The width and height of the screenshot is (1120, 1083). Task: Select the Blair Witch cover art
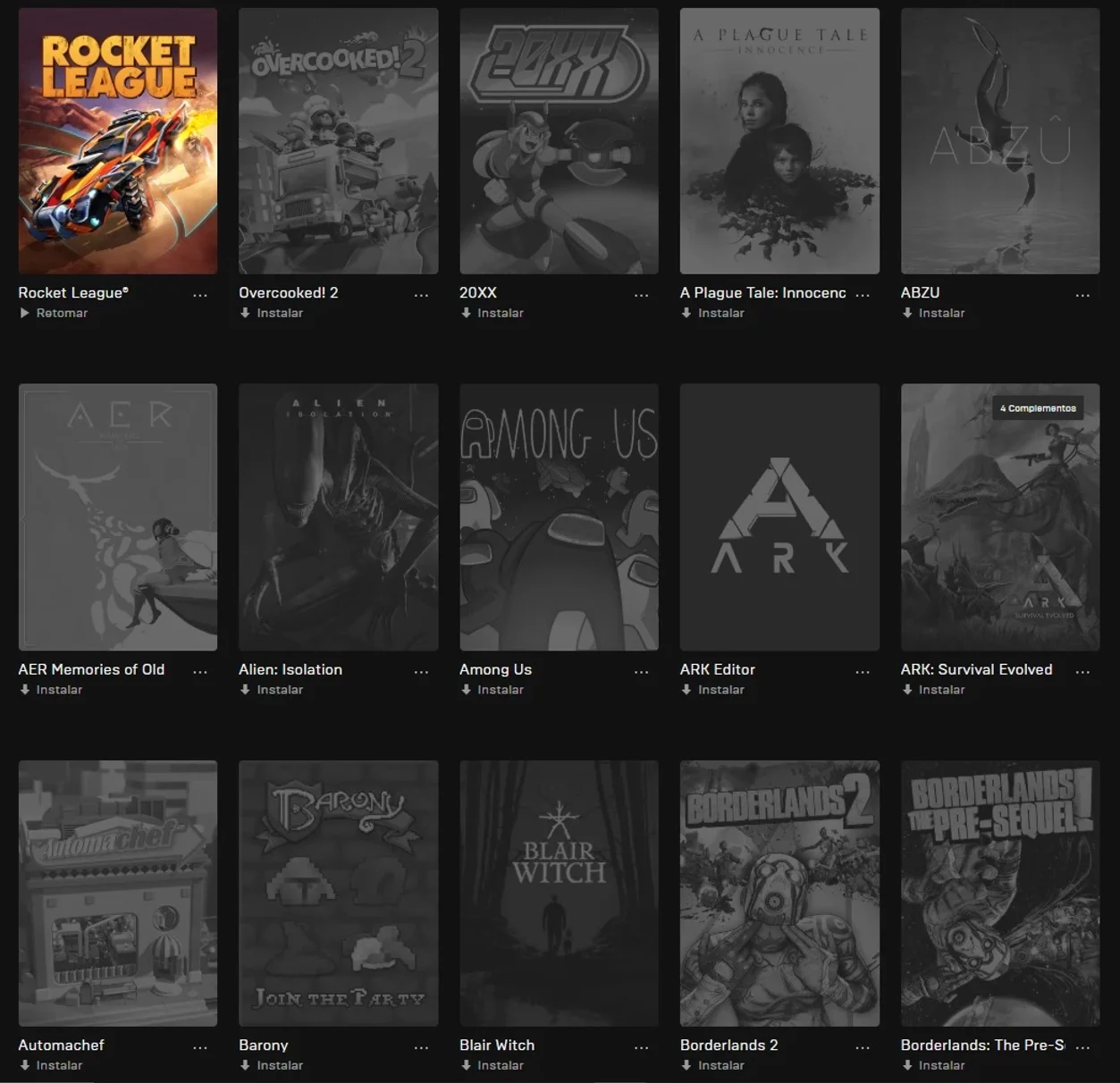[x=560, y=894]
